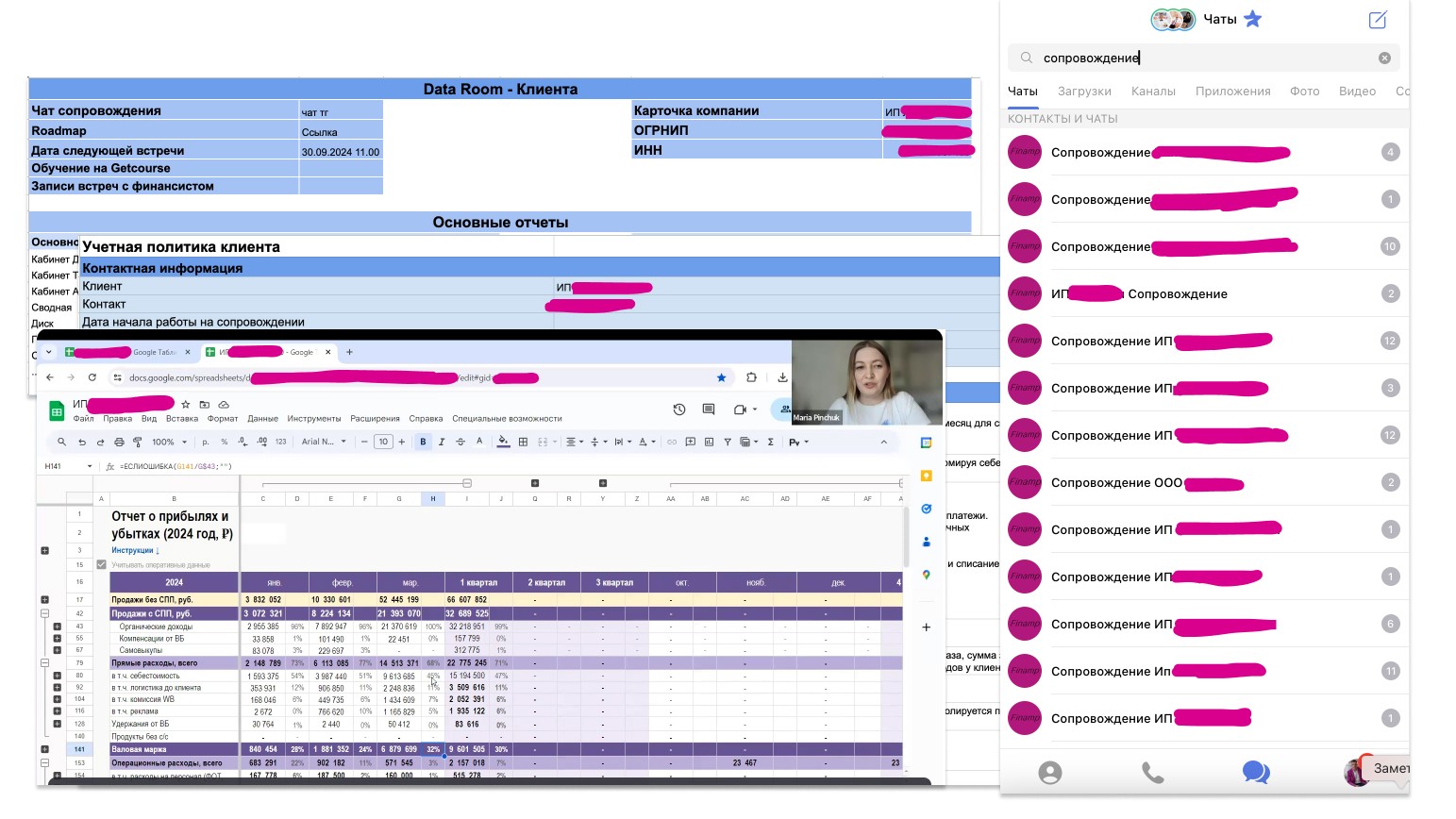Open the Arial font dropdown
This screenshot has height=819, width=1456.
[x=324, y=442]
